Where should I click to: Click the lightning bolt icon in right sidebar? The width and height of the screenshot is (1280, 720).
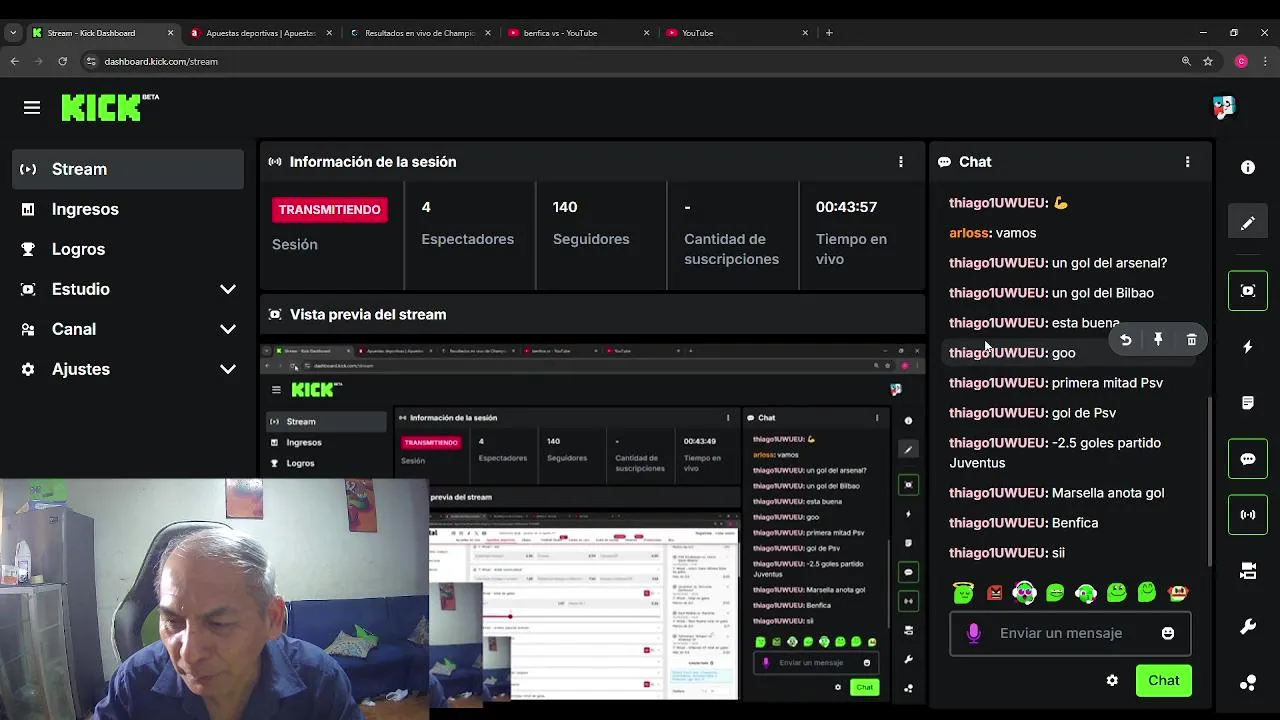coord(1248,347)
